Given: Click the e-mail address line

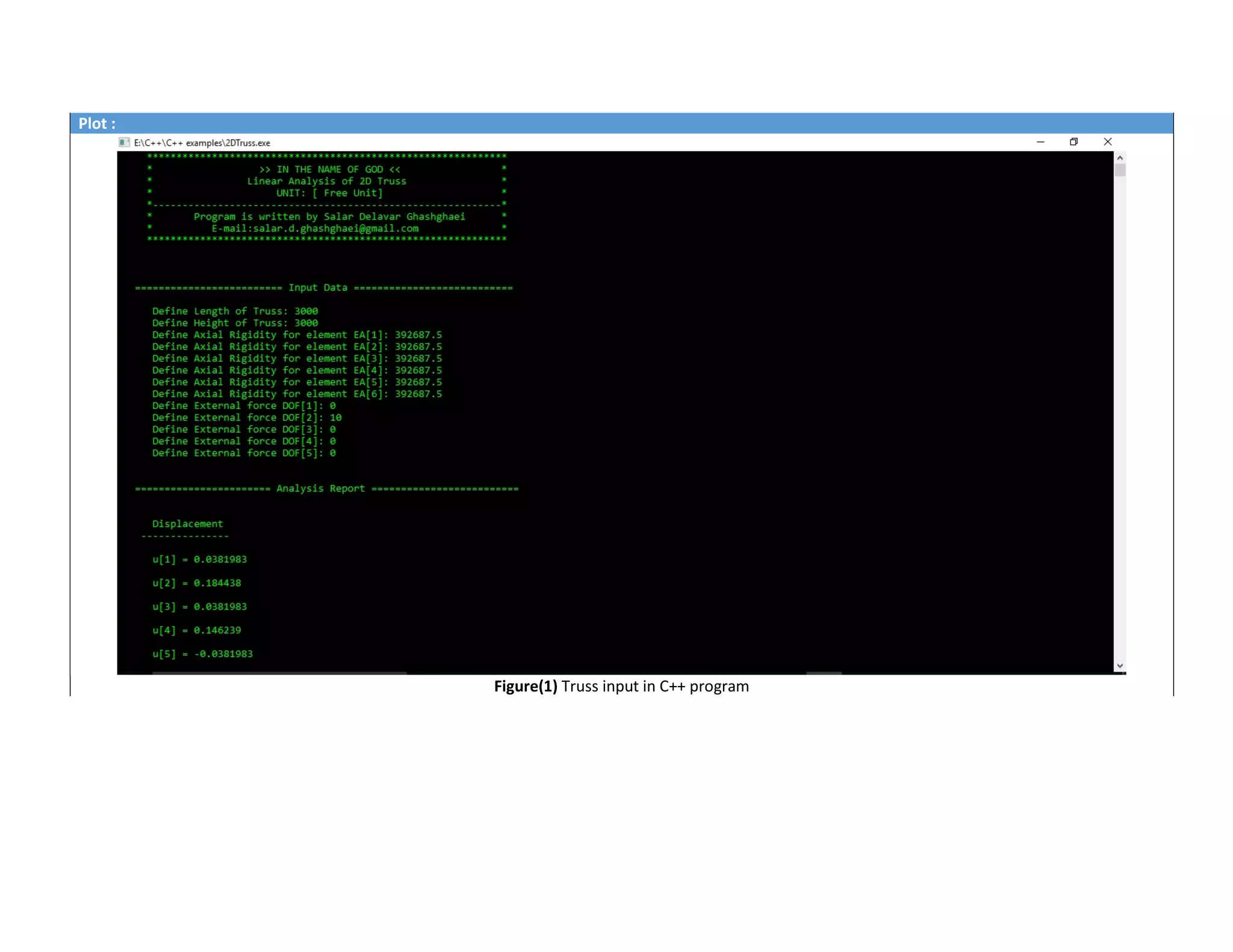Looking at the screenshot, I should (315, 229).
